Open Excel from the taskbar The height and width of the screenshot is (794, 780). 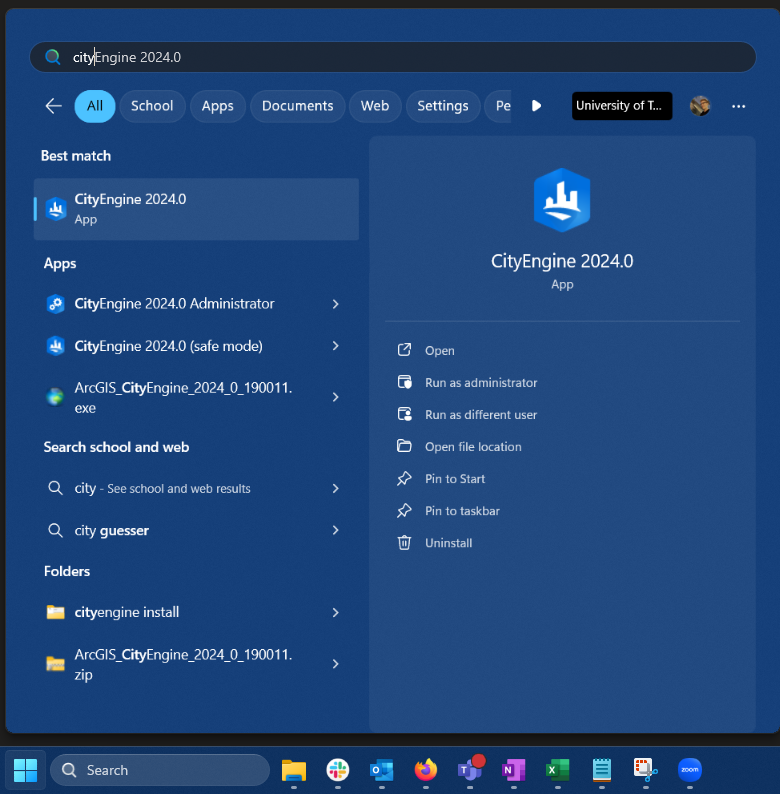point(558,770)
